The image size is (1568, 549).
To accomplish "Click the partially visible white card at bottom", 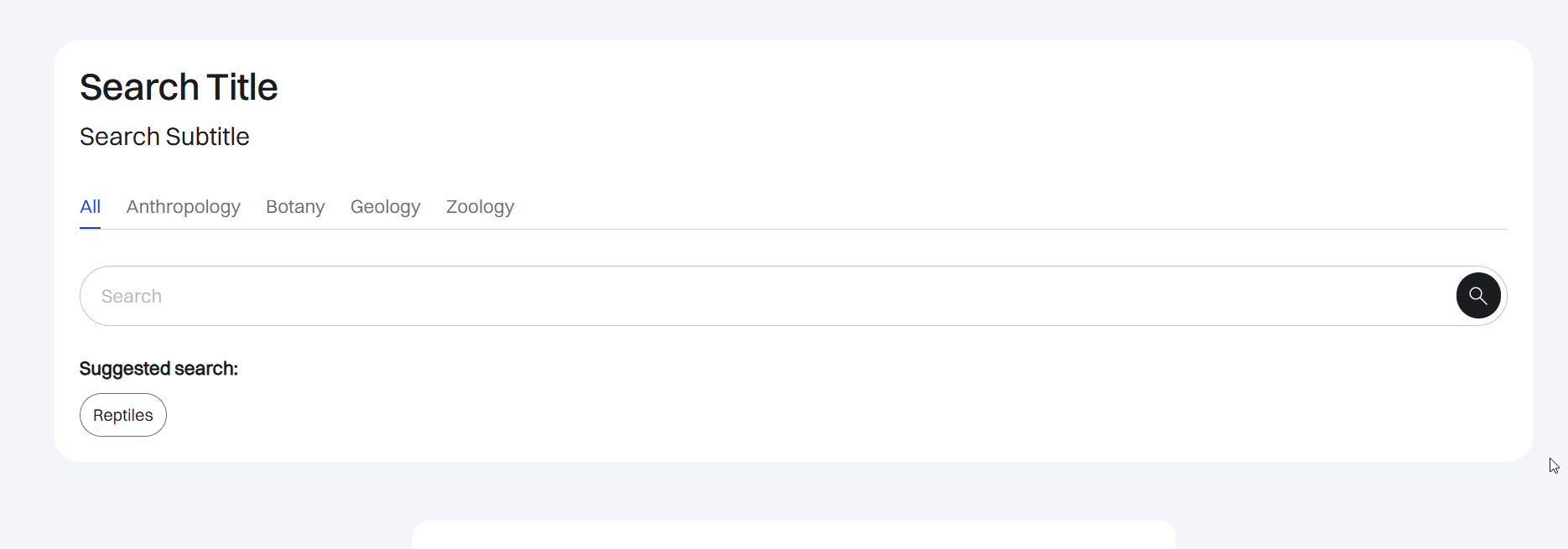I will tap(793, 535).
